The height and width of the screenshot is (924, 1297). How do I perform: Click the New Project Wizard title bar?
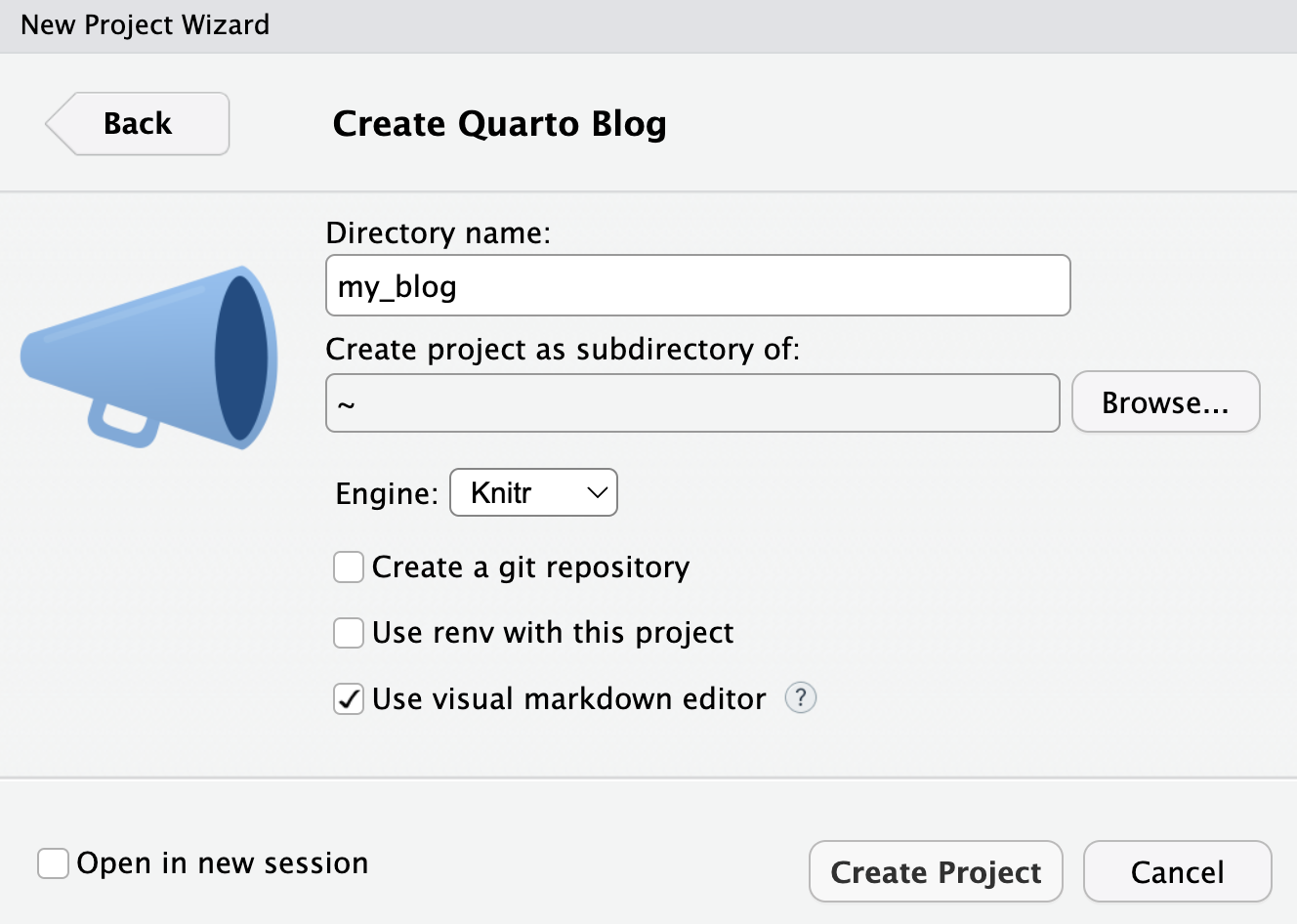145,24
